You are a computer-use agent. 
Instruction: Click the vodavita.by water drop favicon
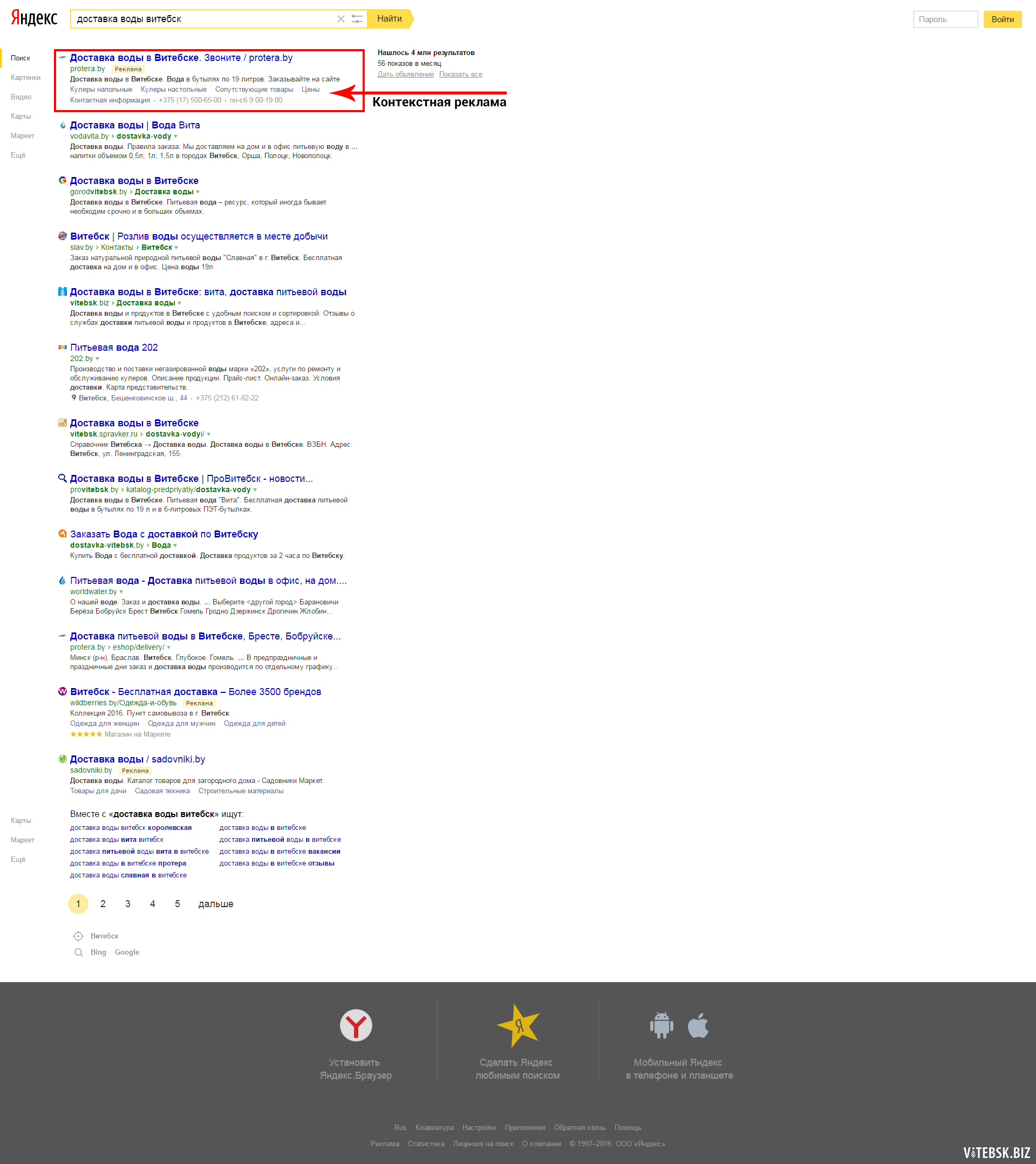pyautogui.click(x=63, y=125)
